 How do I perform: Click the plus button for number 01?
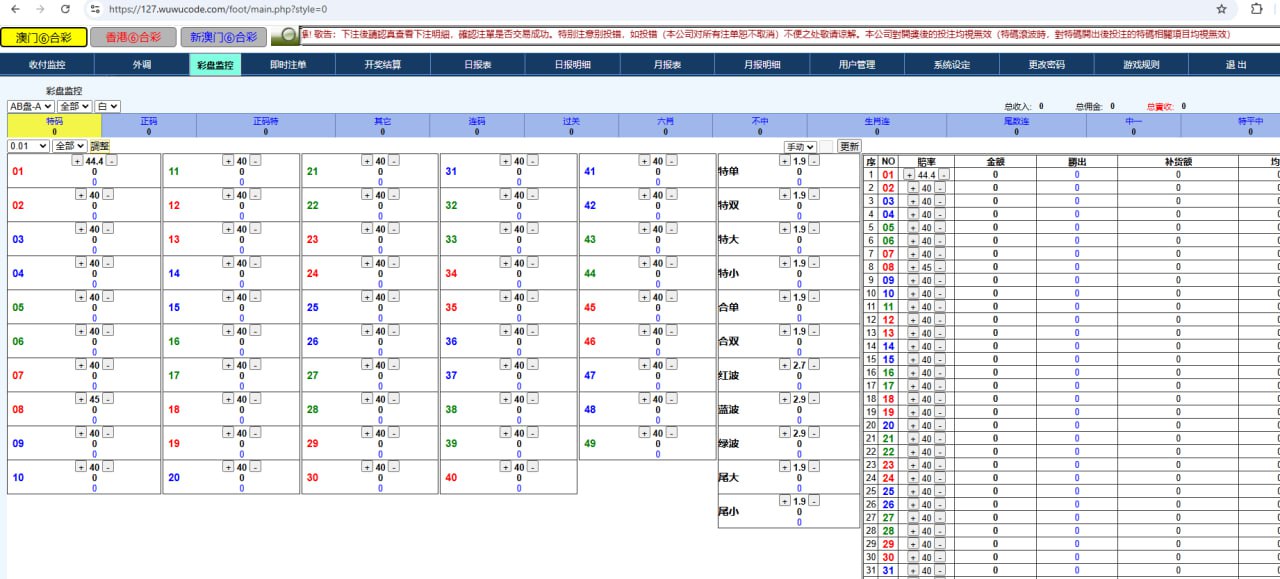tap(78, 161)
